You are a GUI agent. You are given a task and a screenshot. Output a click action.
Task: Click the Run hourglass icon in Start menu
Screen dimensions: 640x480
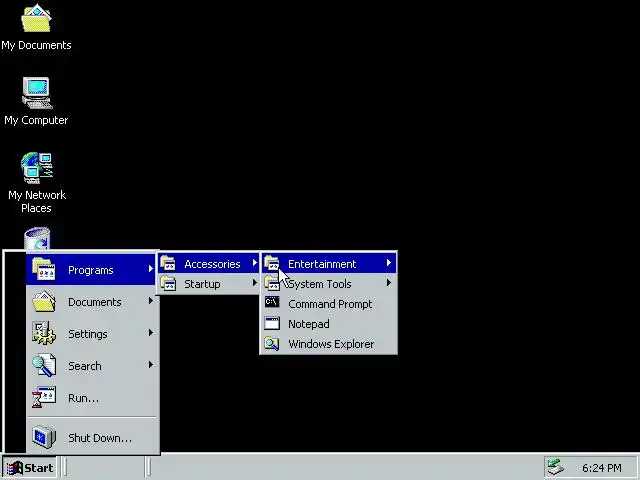click(44, 397)
